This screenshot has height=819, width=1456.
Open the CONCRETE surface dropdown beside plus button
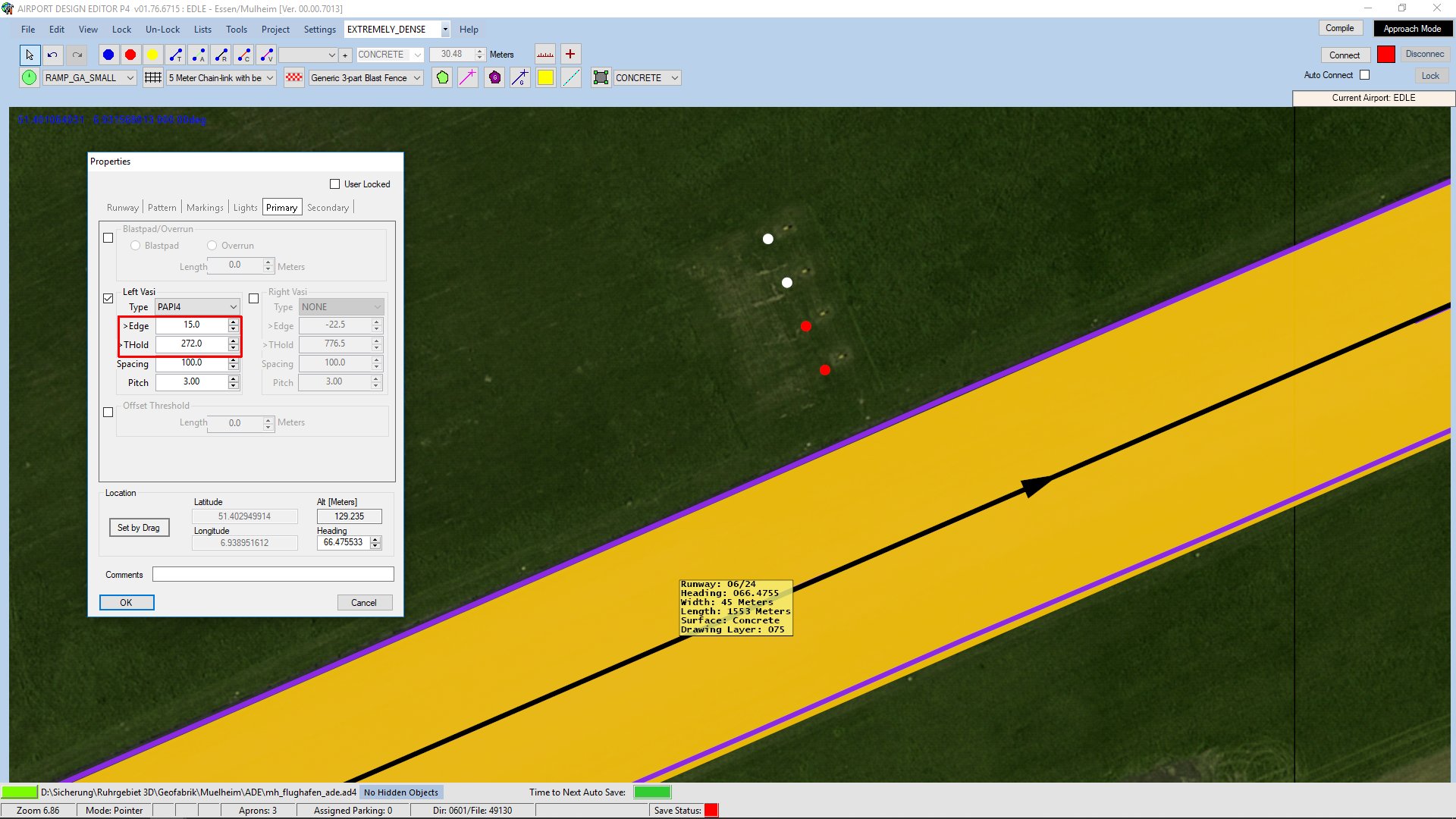click(389, 55)
